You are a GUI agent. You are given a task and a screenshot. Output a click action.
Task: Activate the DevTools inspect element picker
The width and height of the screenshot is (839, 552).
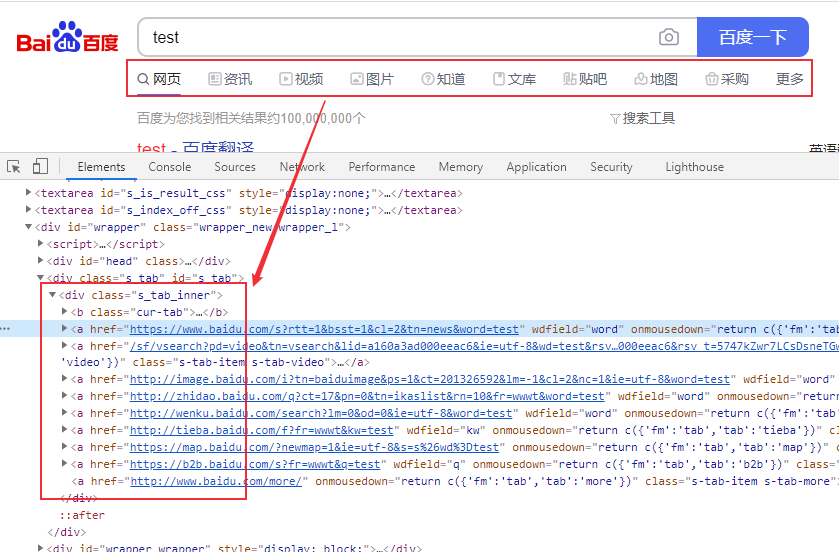[x=14, y=166]
